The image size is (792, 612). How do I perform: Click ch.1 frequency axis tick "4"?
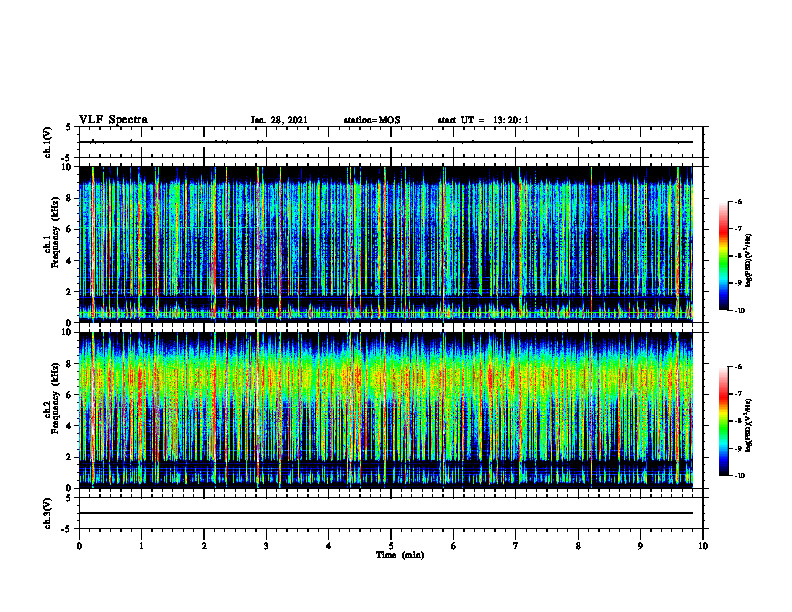click(x=70, y=261)
